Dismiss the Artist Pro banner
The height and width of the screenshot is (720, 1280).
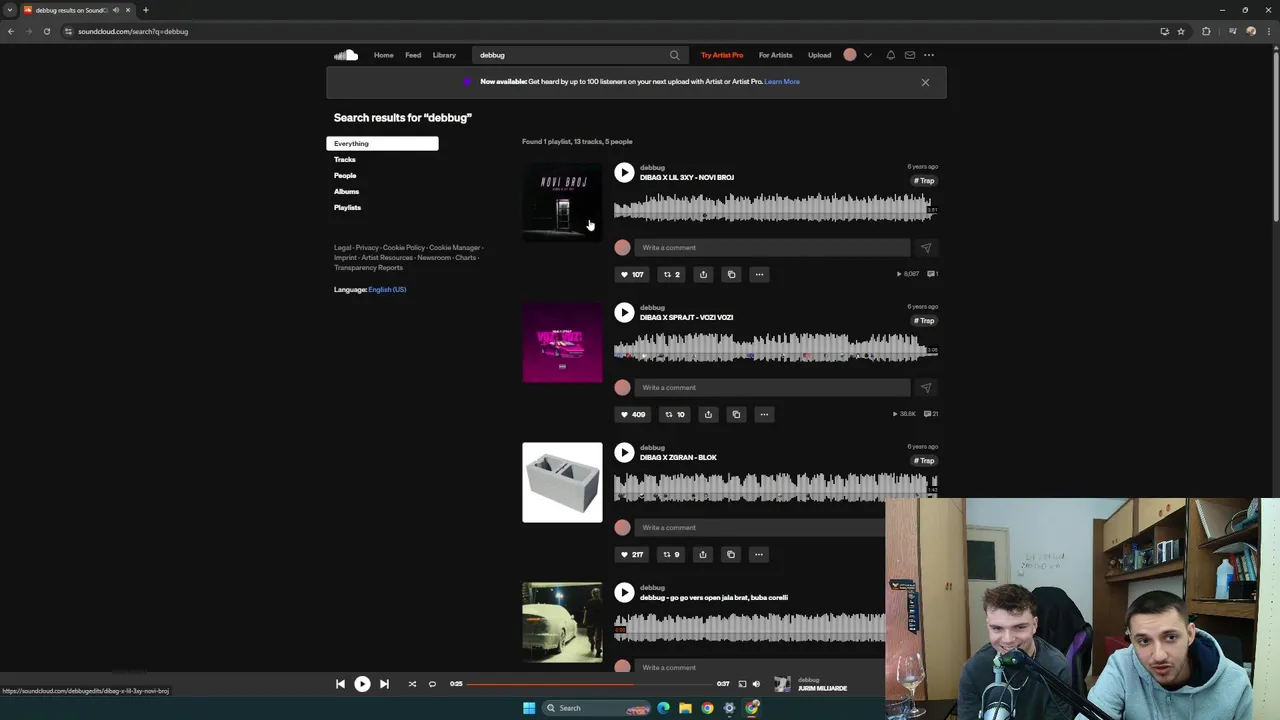click(925, 82)
